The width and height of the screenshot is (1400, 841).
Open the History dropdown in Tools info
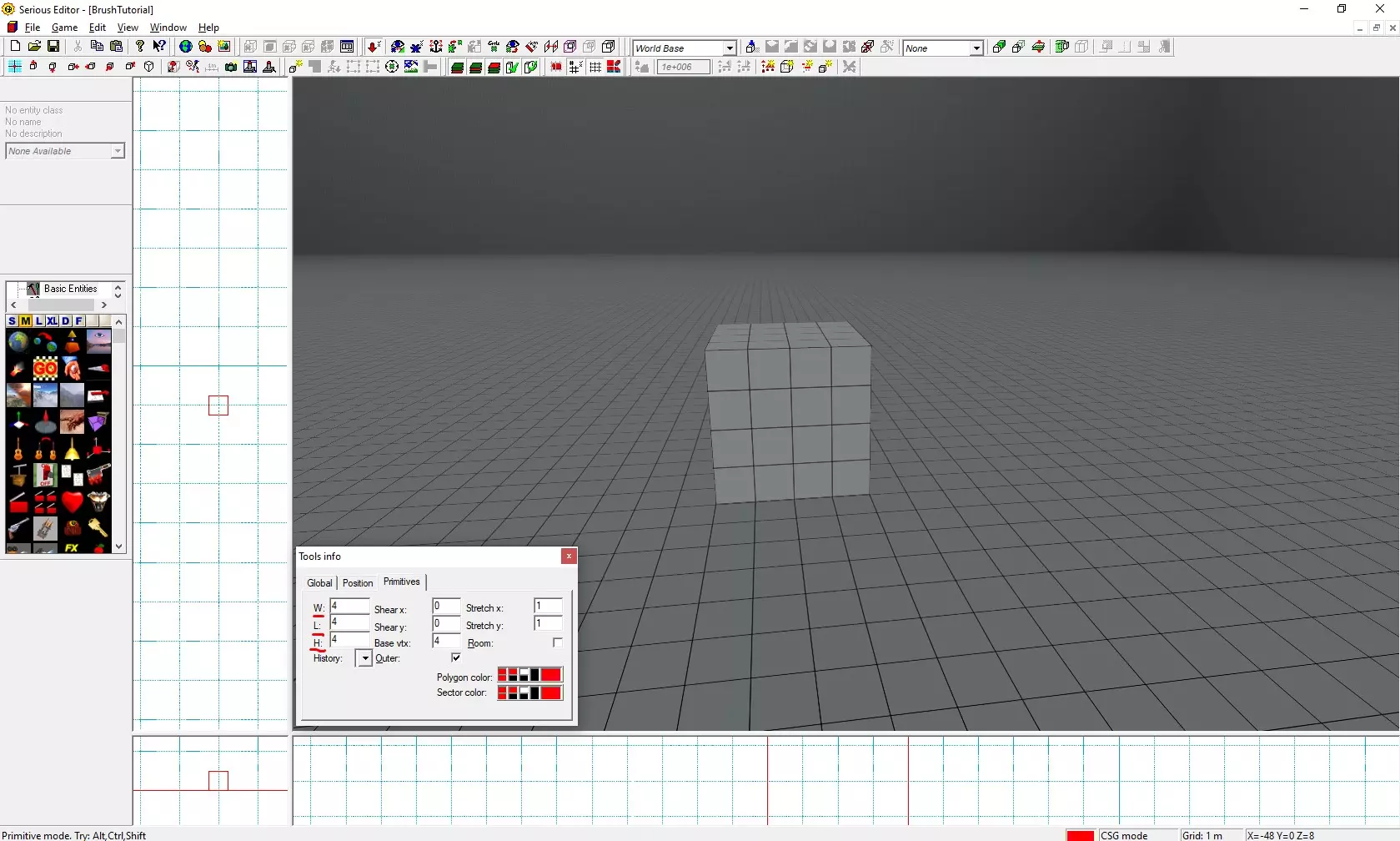(x=364, y=658)
